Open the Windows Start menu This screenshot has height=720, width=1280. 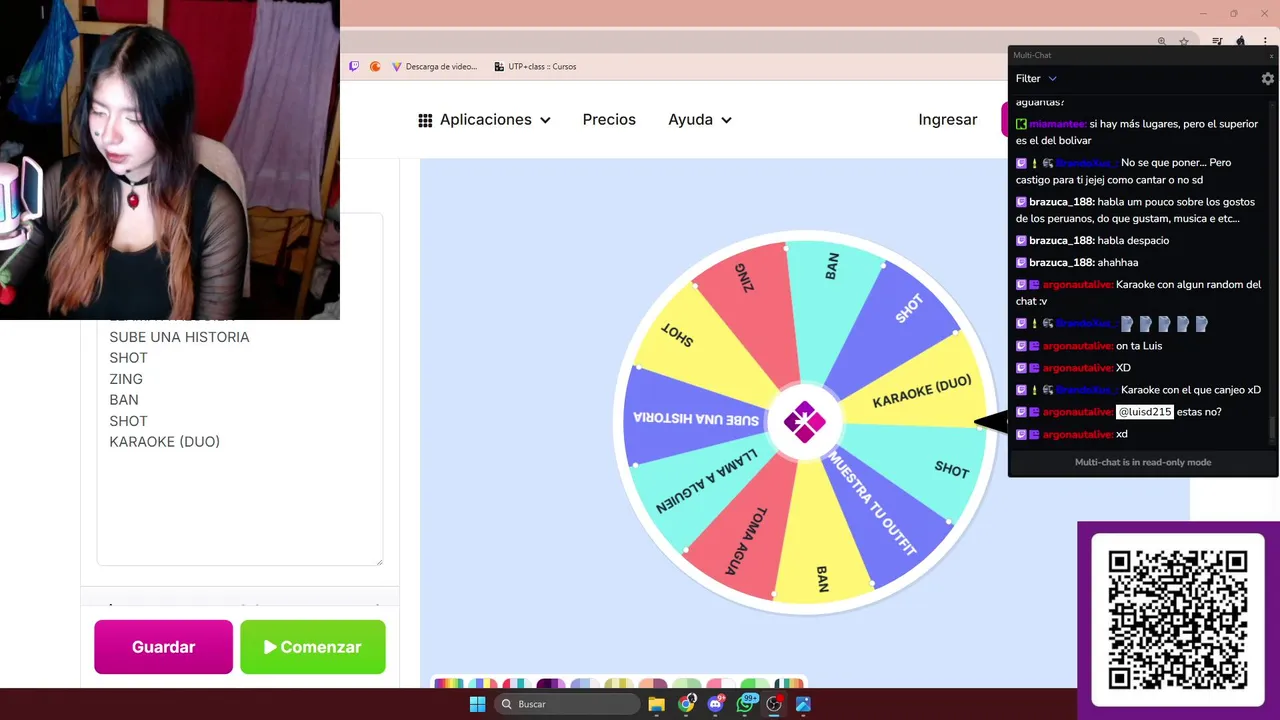[x=477, y=704]
